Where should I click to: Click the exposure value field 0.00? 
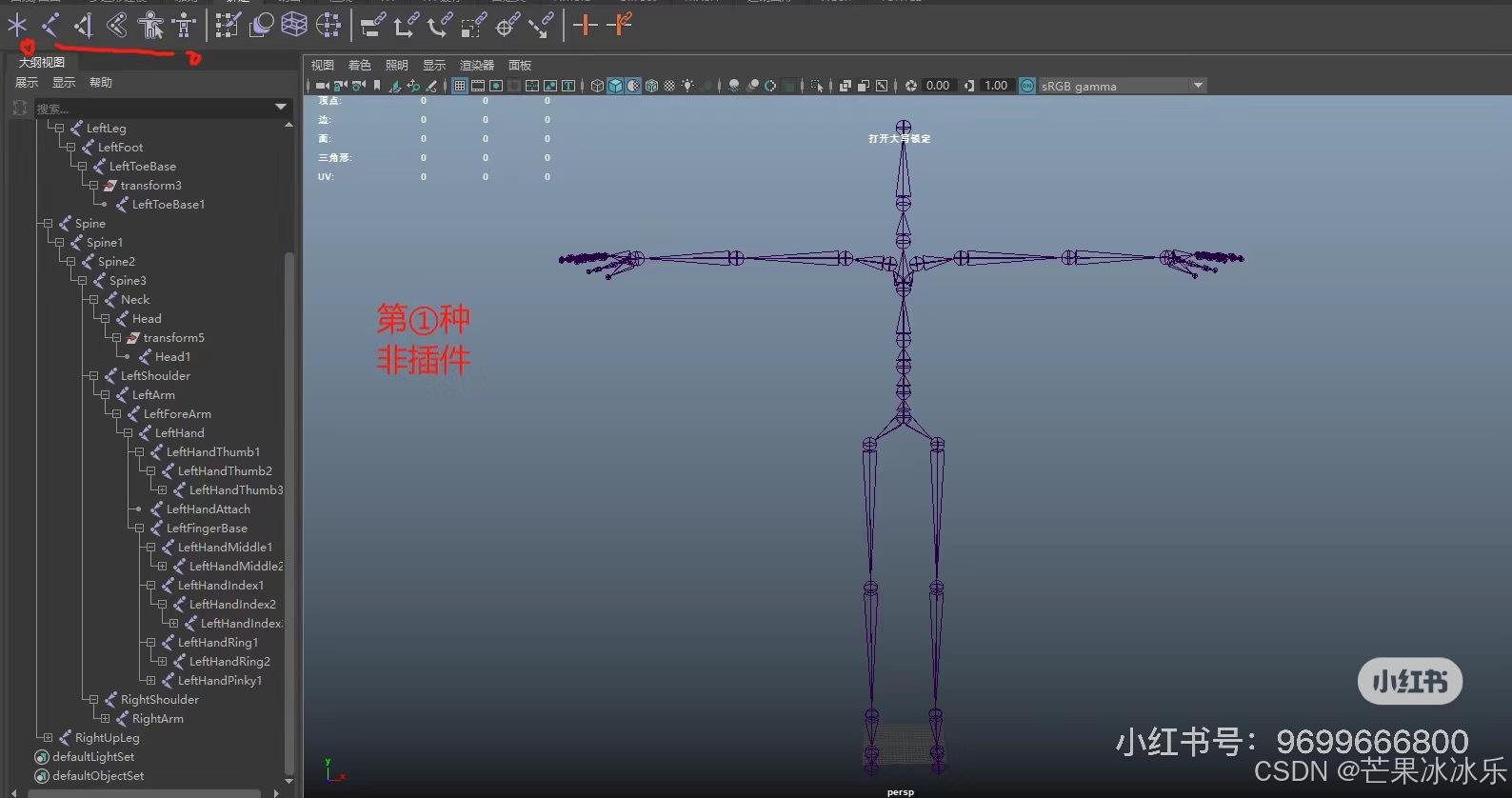[x=938, y=86]
